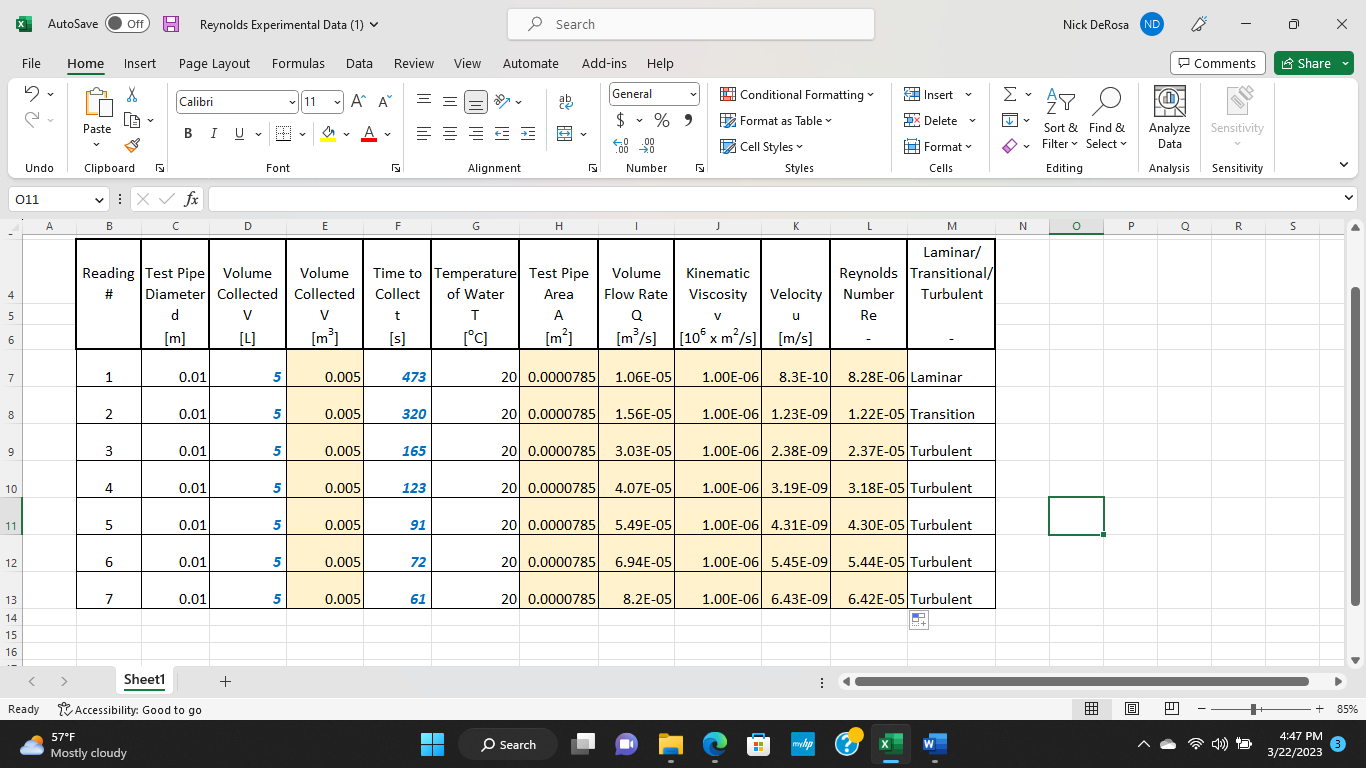The width and height of the screenshot is (1366, 768).
Task: Click the Increase Indent icon
Action: 527,134
